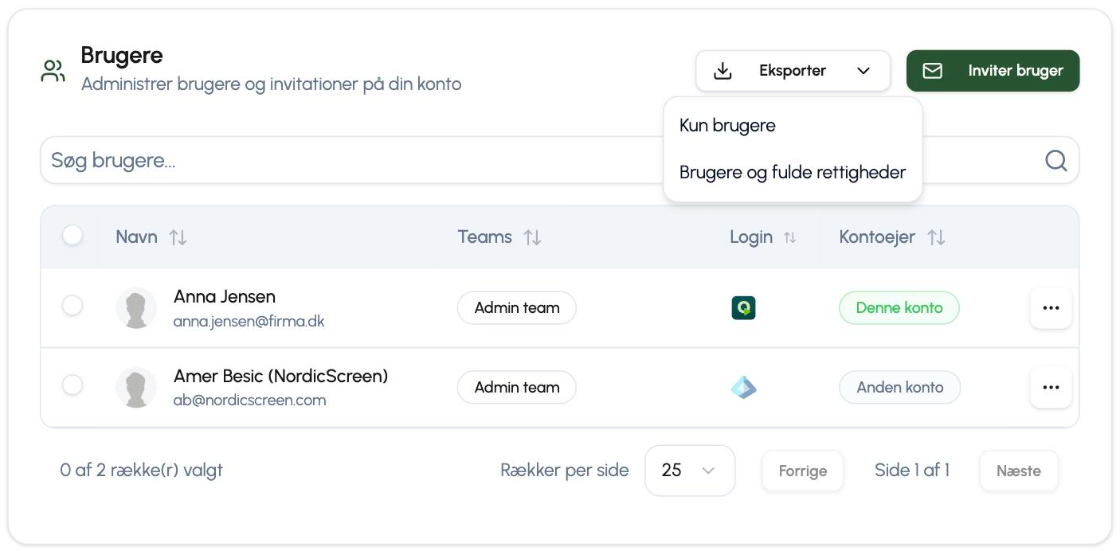This screenshot has width=1120, height=551.
Task: Click the Anden konto badge
Action: (x=900, y=387)
